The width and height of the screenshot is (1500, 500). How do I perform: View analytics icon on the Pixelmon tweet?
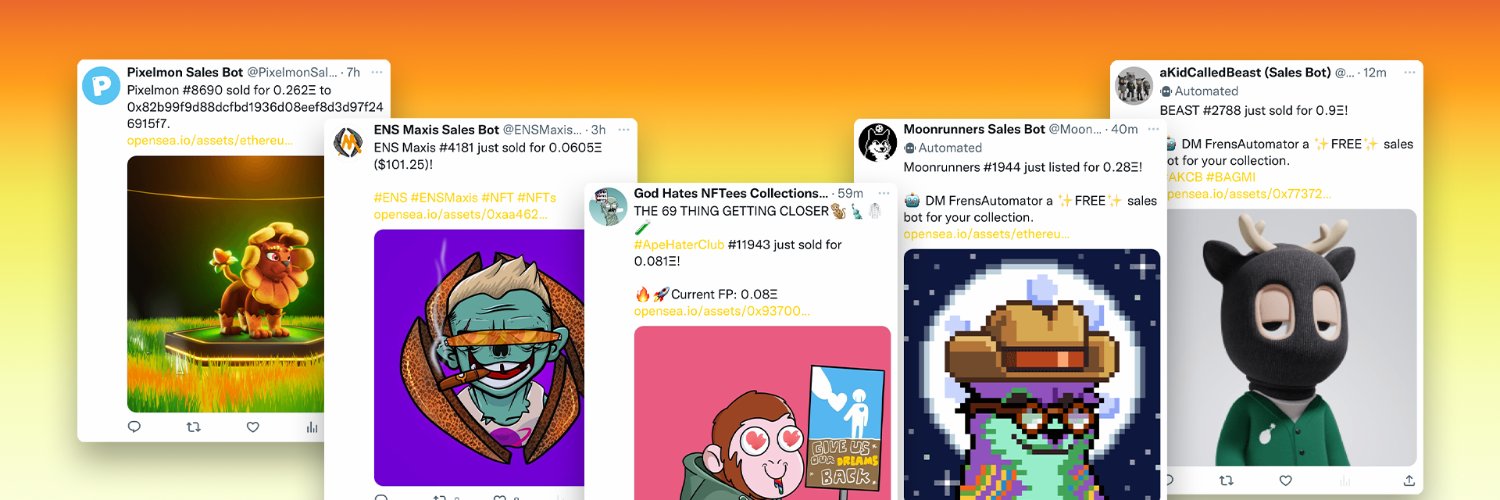tap(312, 427)
